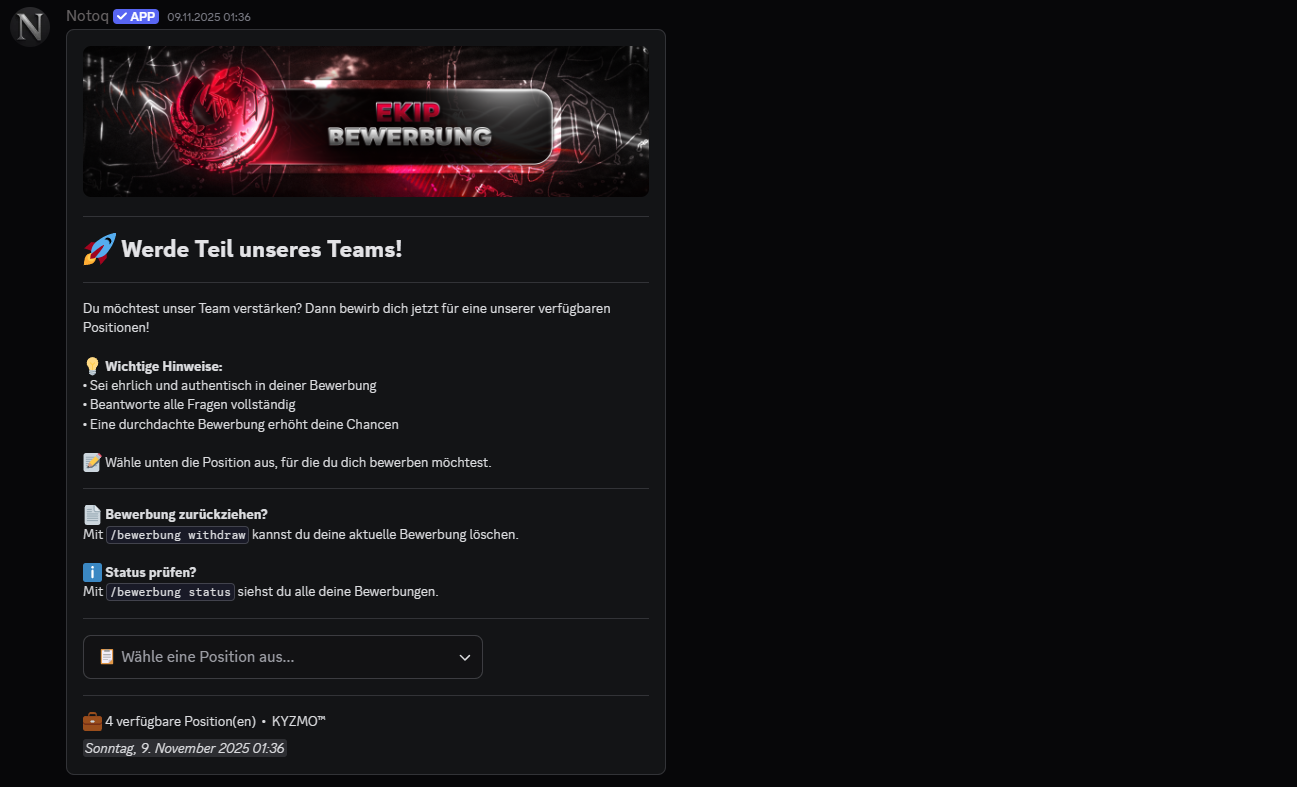Click the Sonntag, 9. November 2025 timestamp
Image resolution: width=1297 pixels, height=787 pixels.
point(185,748)
